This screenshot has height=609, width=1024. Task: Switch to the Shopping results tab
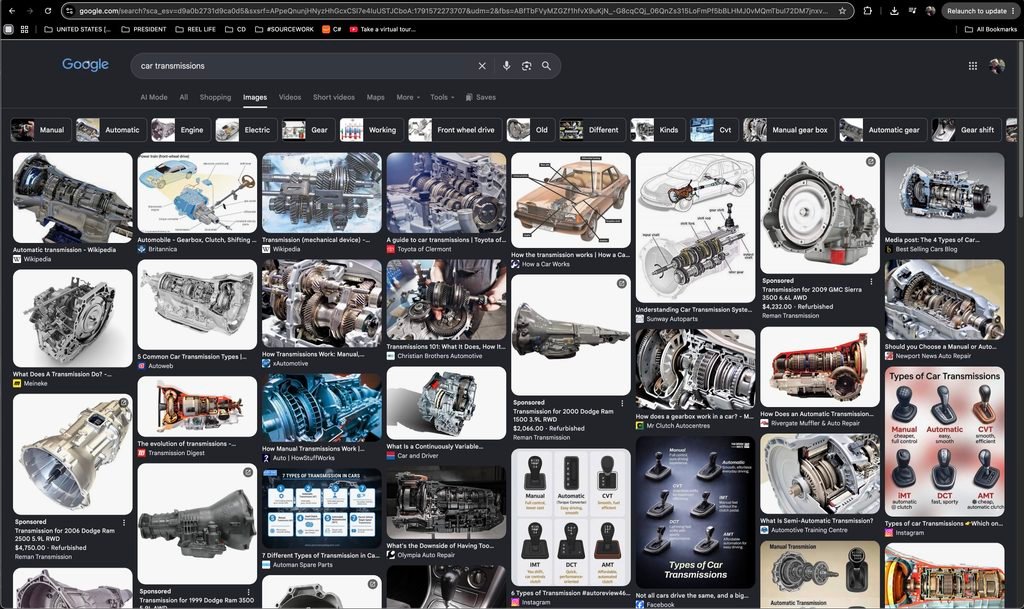pos(216,97)
